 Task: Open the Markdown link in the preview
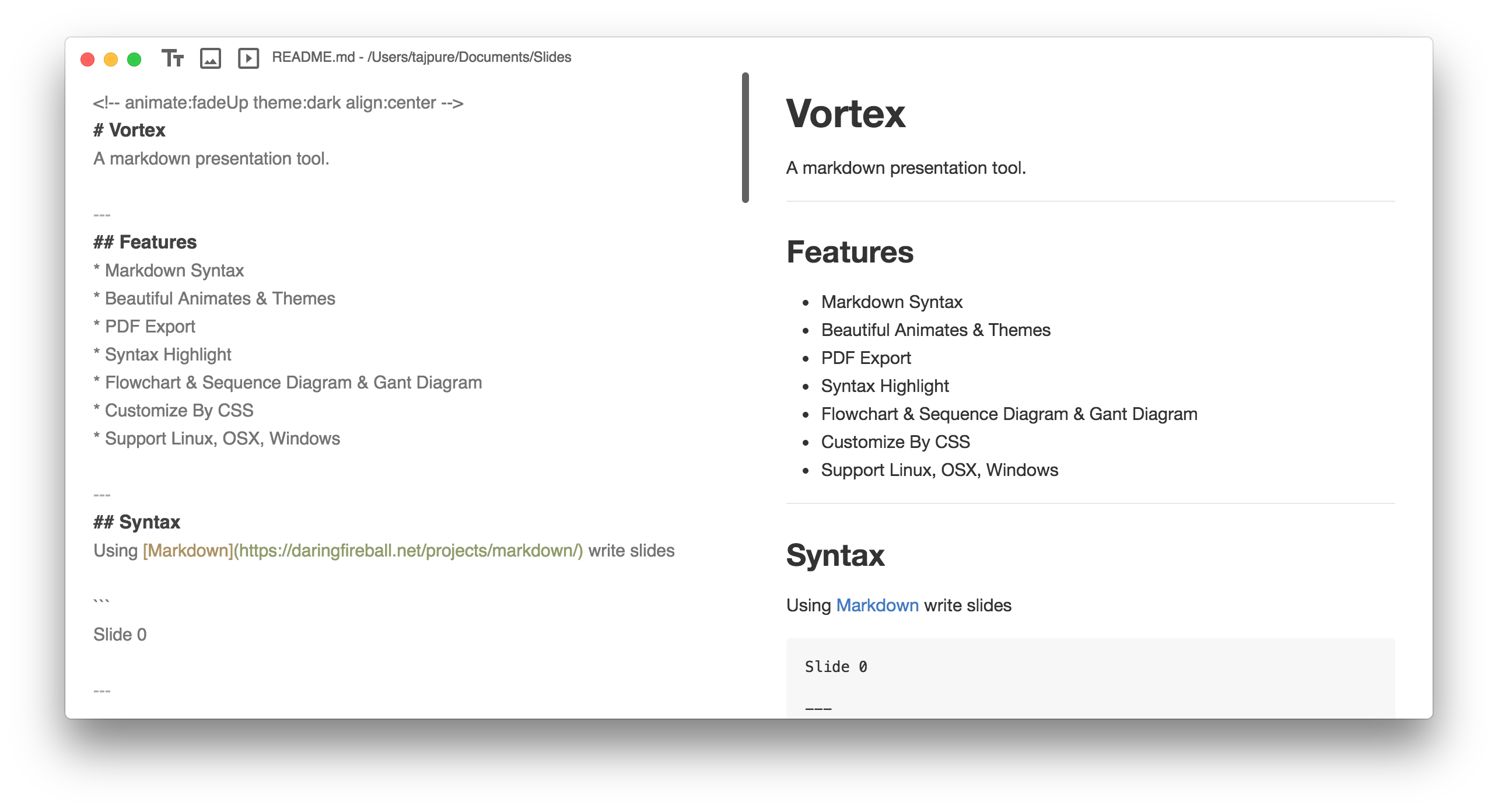pyautogui.click(x=877, y=605)
